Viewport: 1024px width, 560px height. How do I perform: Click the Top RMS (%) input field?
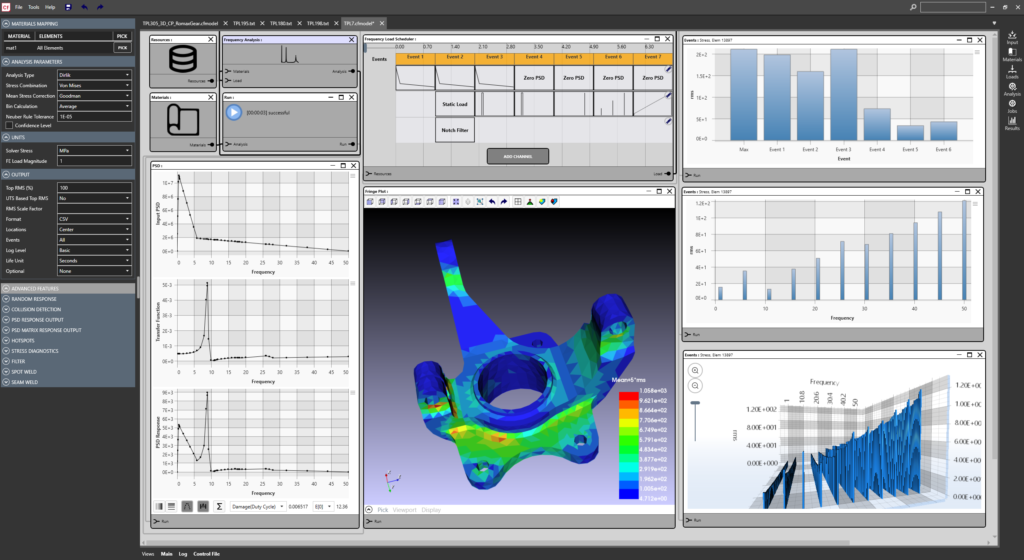pyautogui.click(x=95, y=187)
